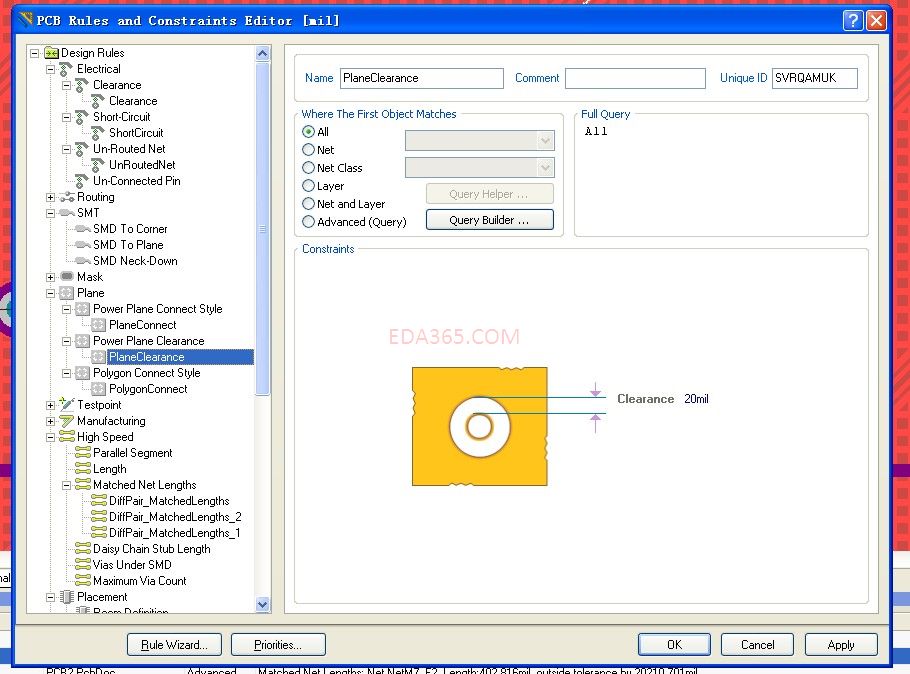Click the Maximum Via Count rule icon
Screen dimensions: 910x674
coord(83,581)
